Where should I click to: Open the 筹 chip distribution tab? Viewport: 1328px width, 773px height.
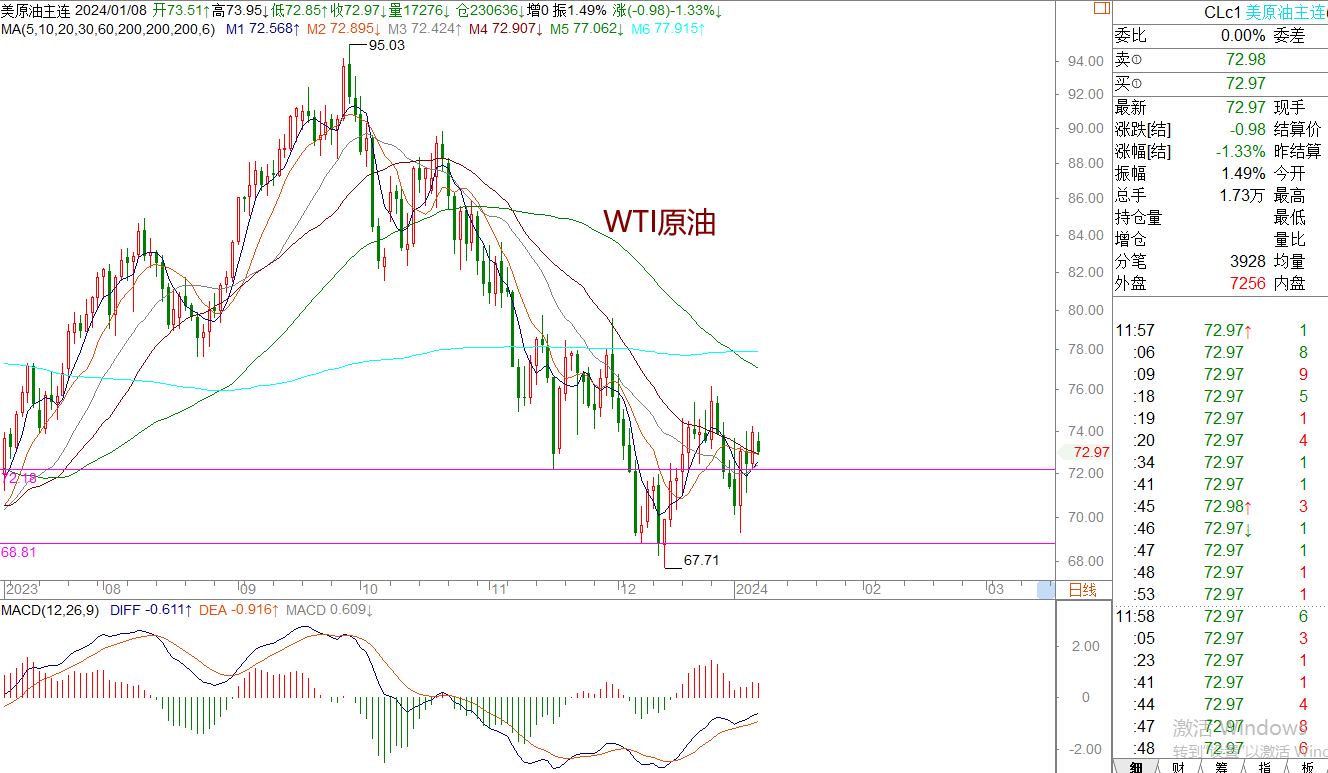click(1221, 767)
